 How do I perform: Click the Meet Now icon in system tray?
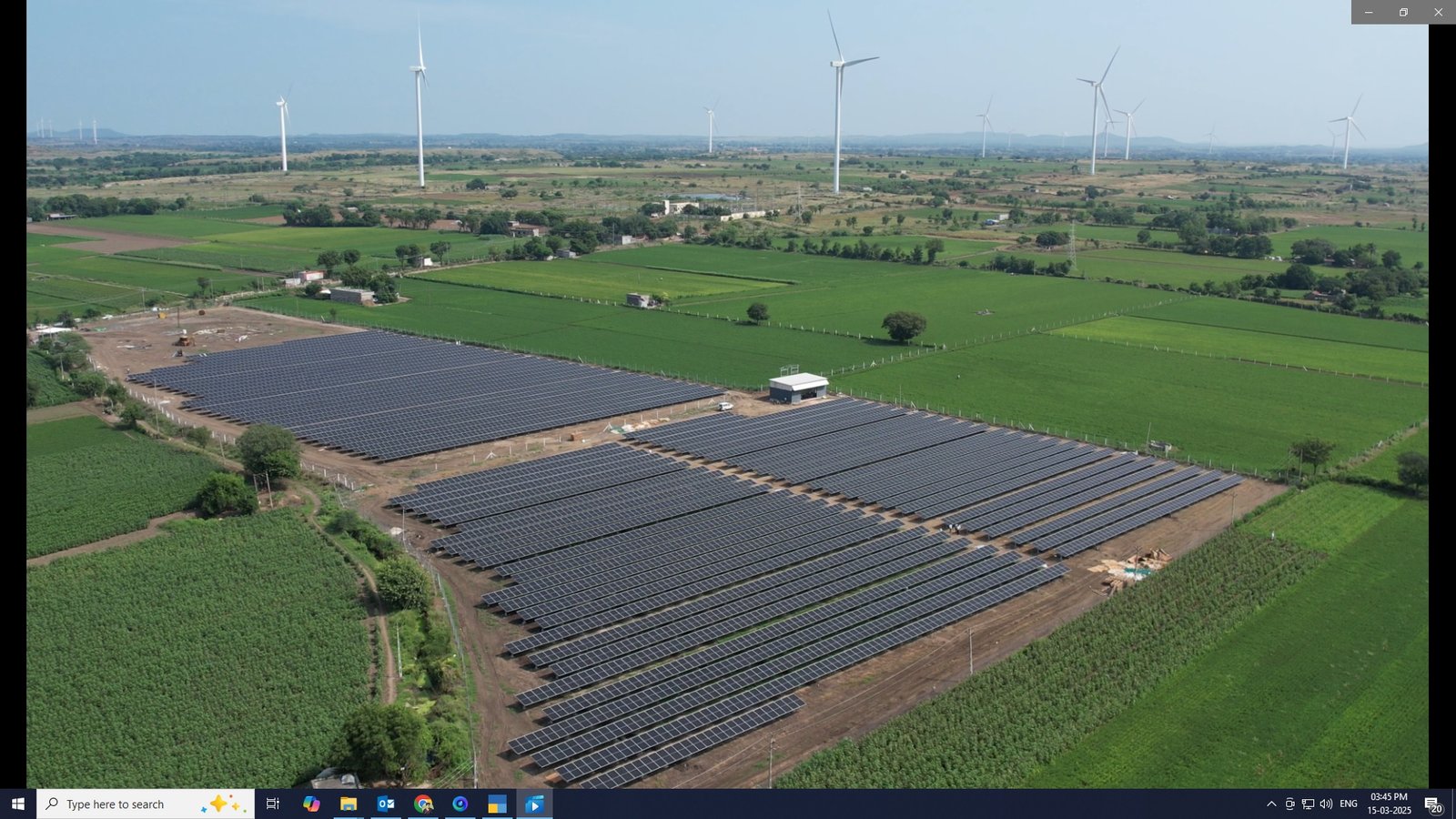click(x=1290, y=804)
